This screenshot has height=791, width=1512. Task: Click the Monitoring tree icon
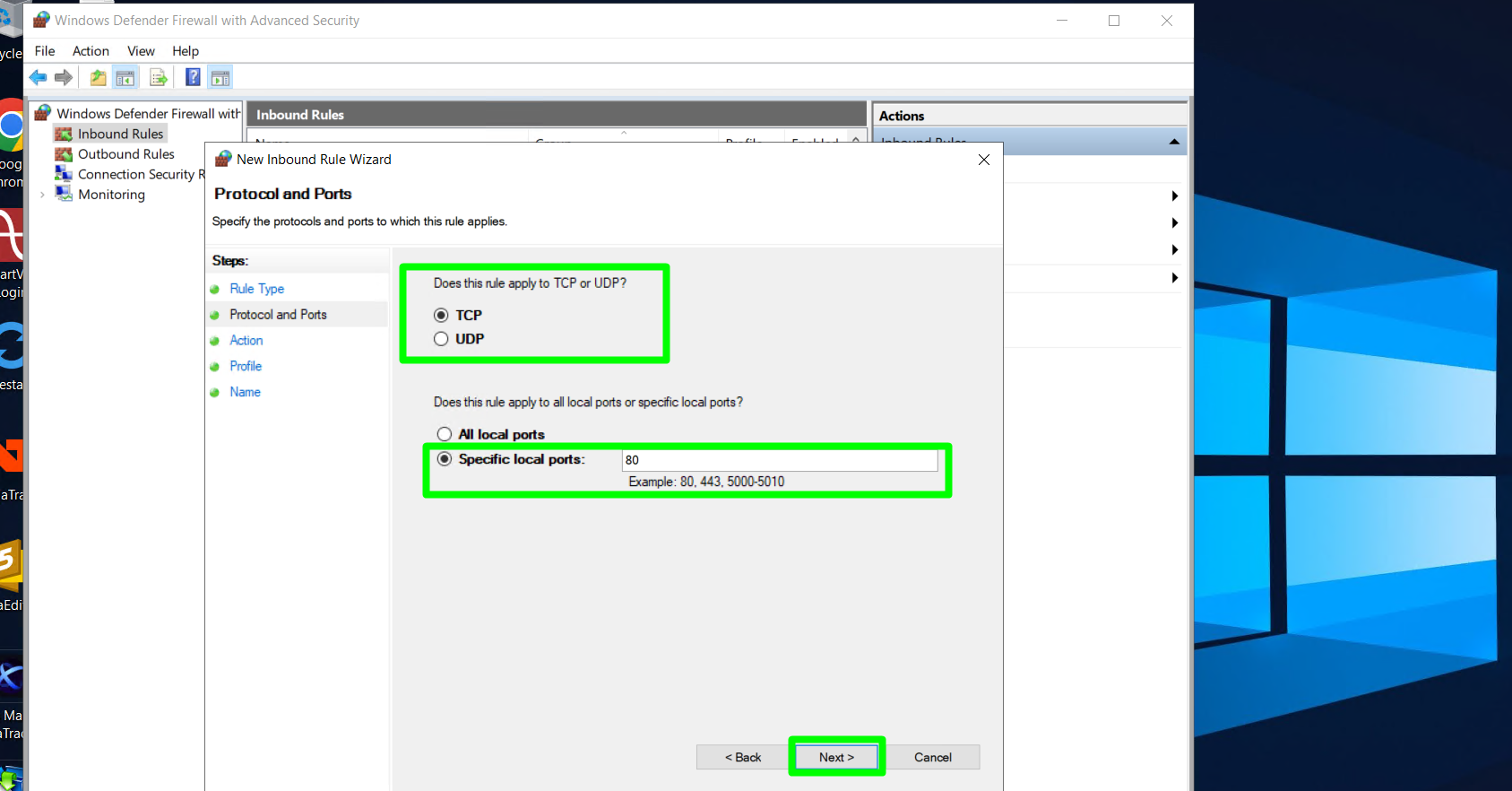click(64, 194)
